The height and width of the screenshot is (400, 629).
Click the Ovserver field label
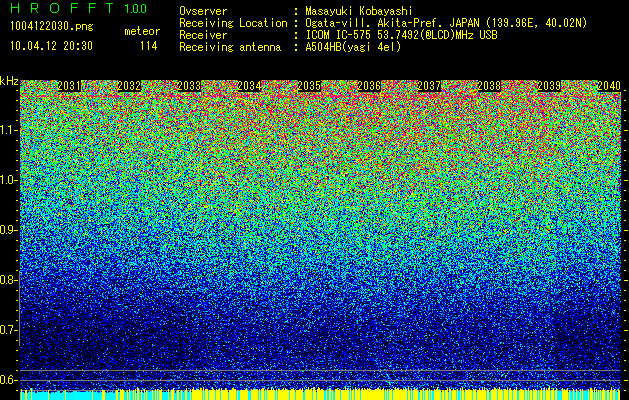[x=203, y=11]
